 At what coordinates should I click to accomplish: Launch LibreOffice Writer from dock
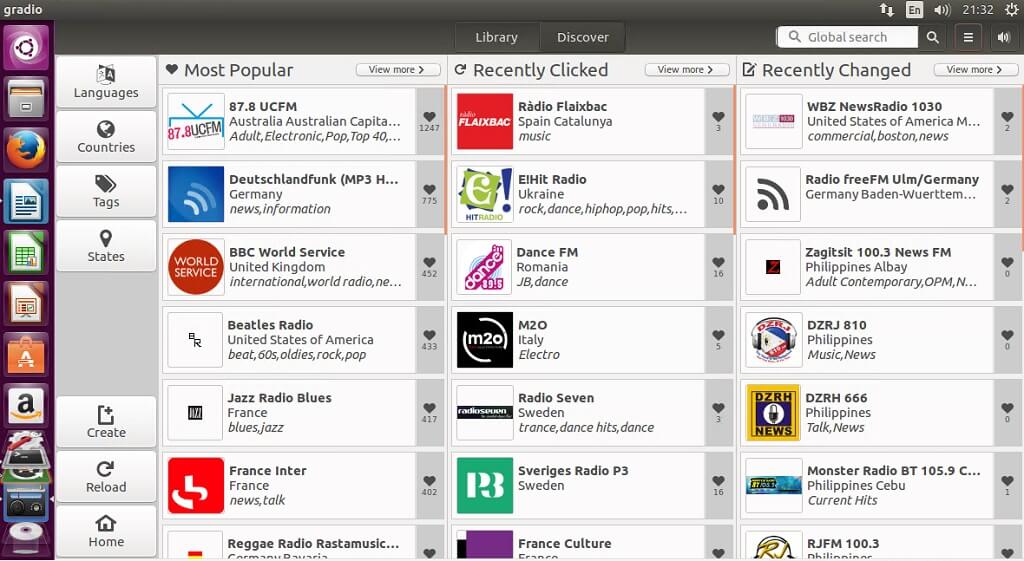(26, 200)
